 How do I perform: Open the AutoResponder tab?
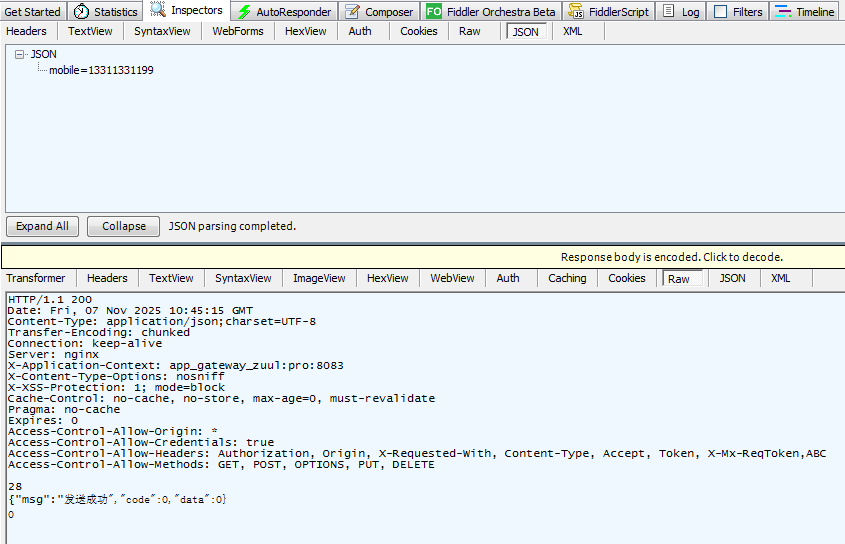click(284, 12)
